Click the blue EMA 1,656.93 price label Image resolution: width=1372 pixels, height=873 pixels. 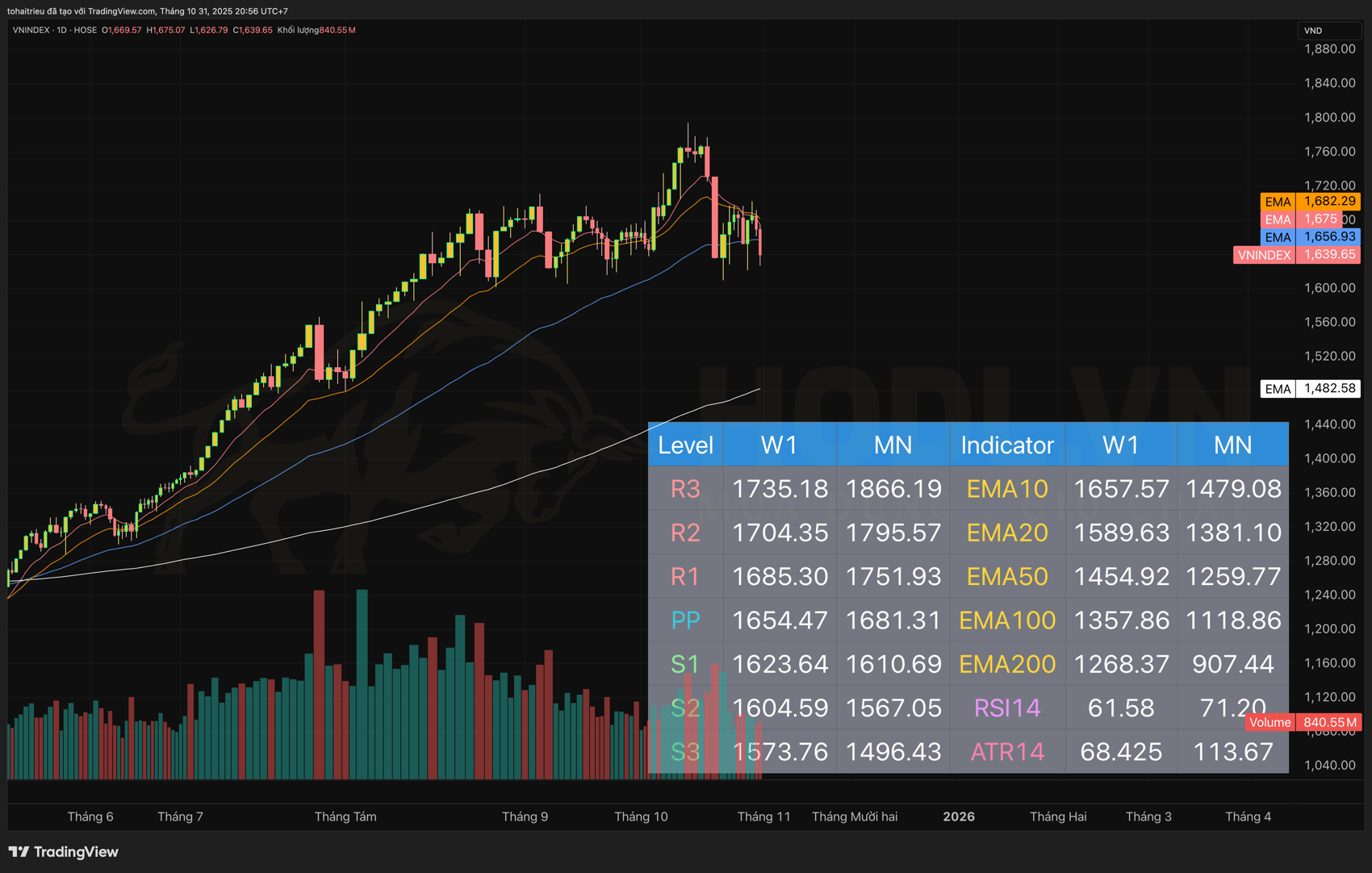[x=1310, y=237]
